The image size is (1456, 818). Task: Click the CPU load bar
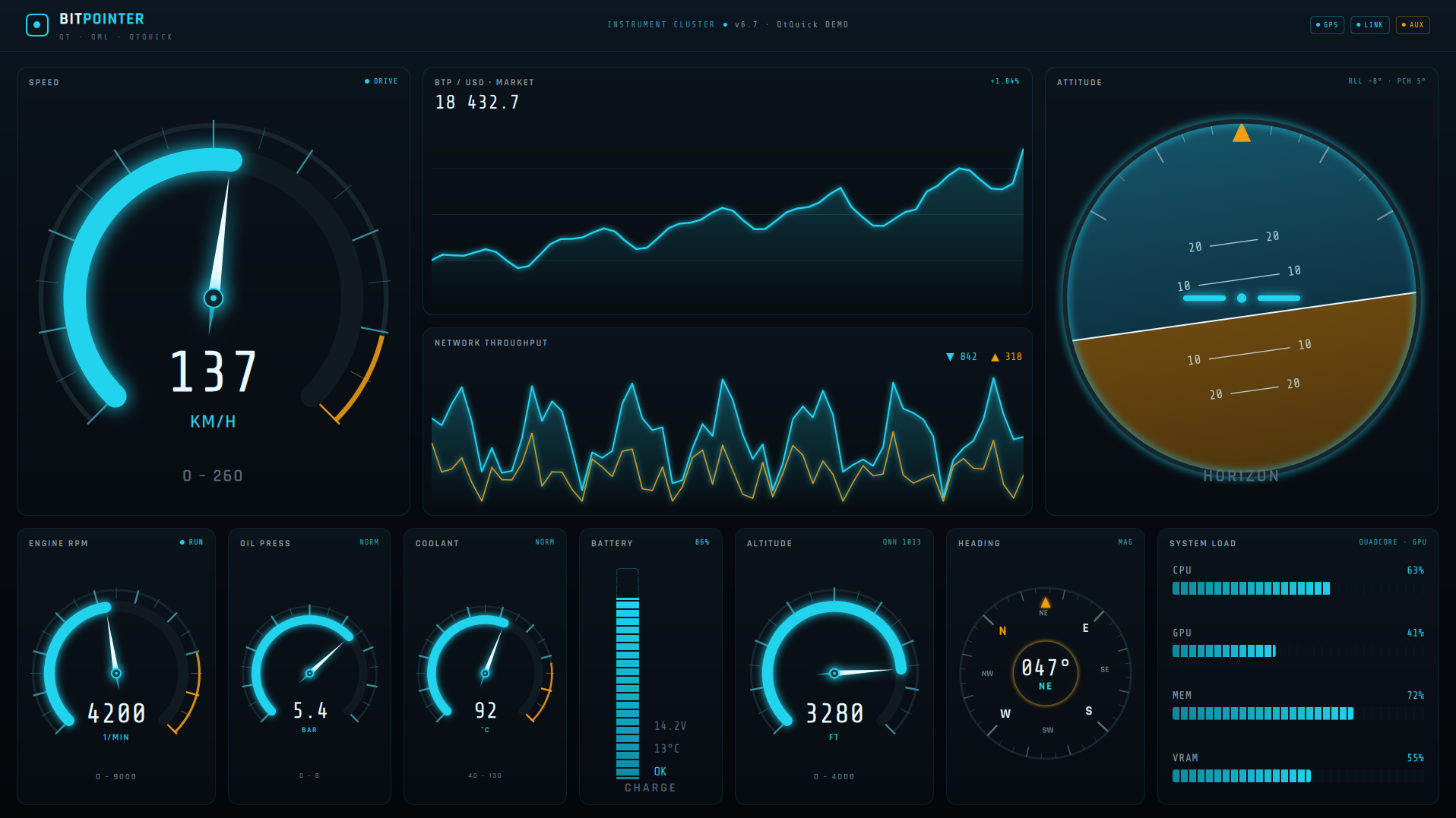tap(1297, 588)
